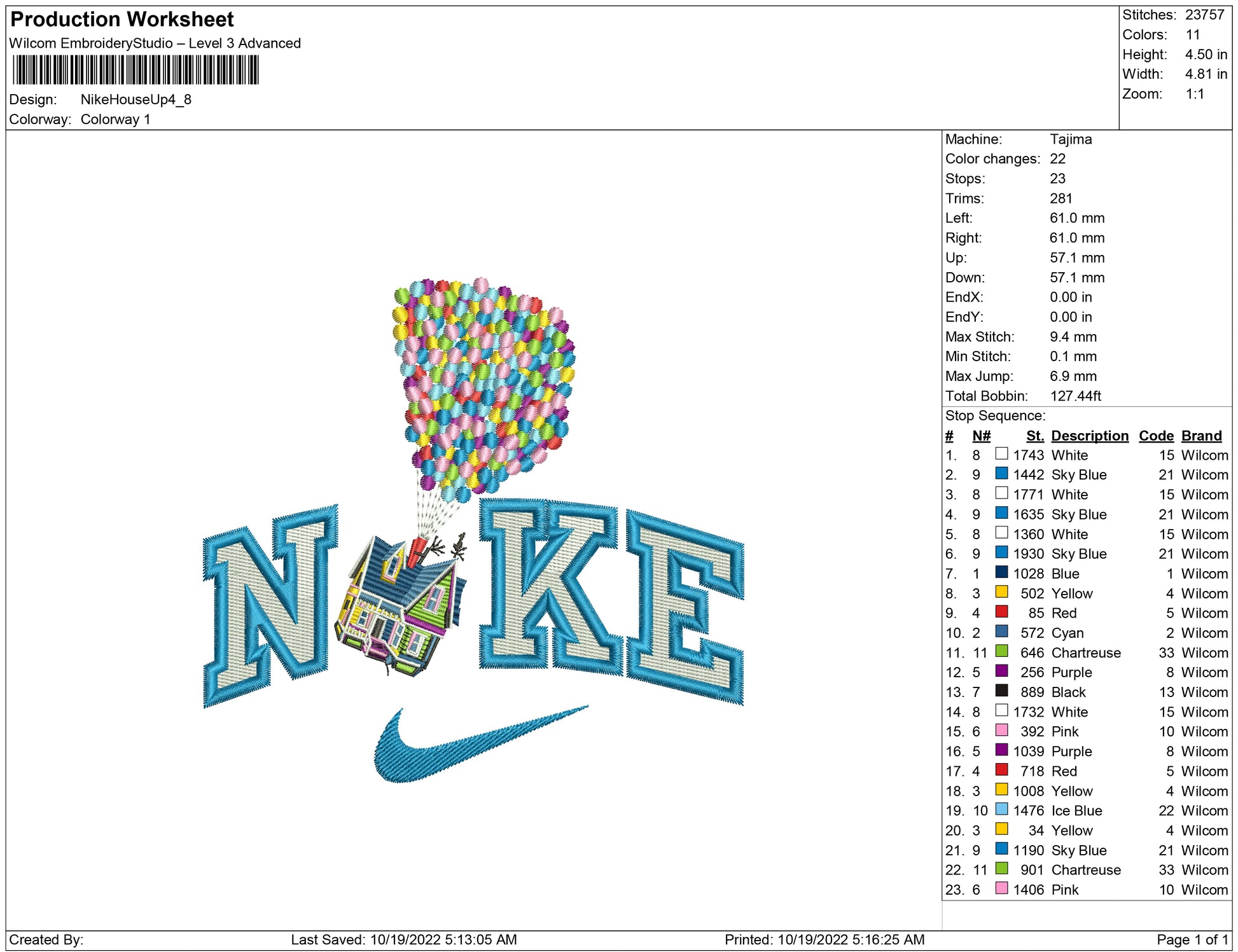The width and height of the screenshot is (1238, 952).
Task: Click the Black swatch in row 13
Action: [1001, 691]
